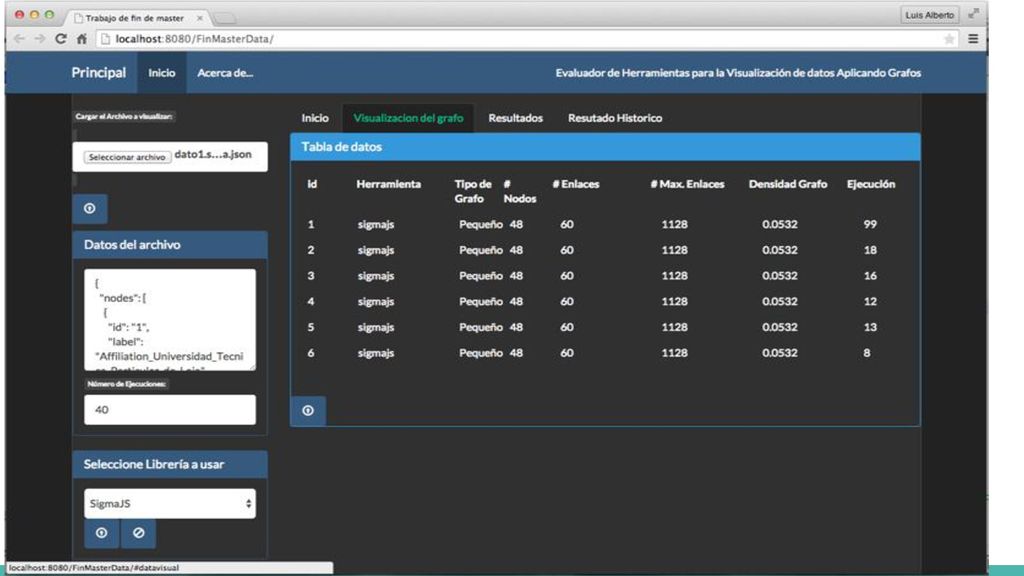Viewport: 1024px width, 576px height.
Task: Click the browser back arrow
Action: click(x=20, y=39)
